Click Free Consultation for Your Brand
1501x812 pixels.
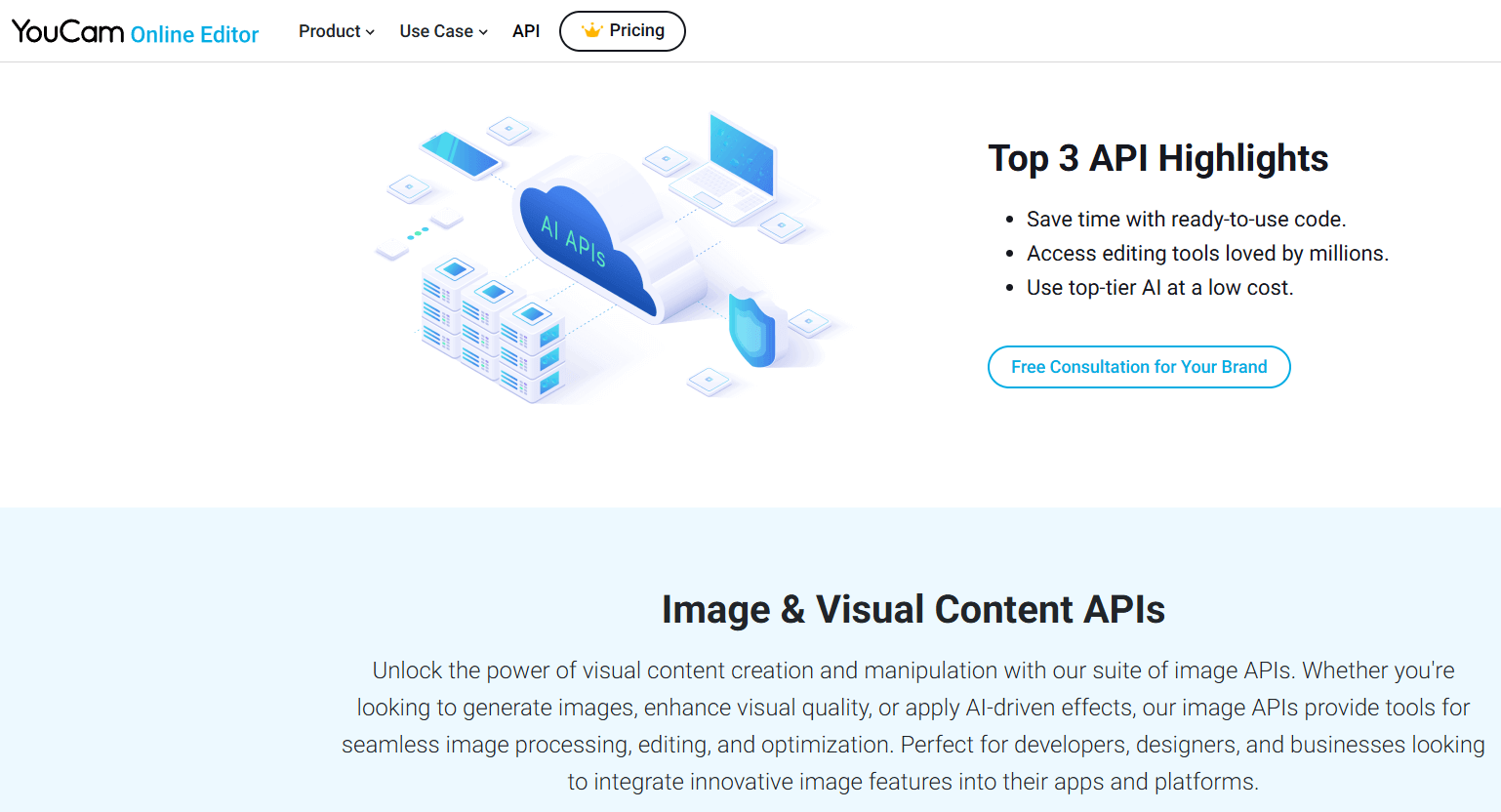(x=1139, y=367)
